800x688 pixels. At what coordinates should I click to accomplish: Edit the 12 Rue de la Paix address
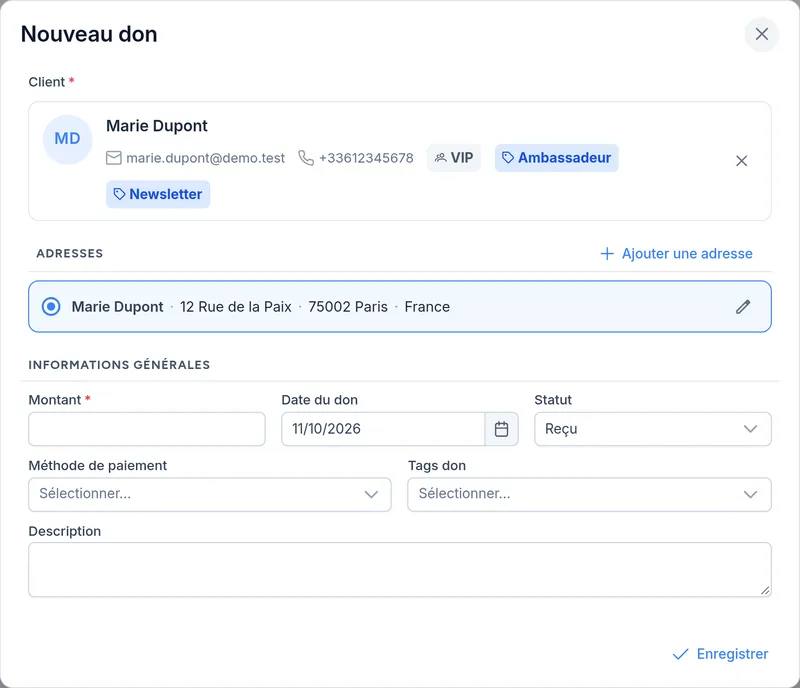tap(743, 307)
